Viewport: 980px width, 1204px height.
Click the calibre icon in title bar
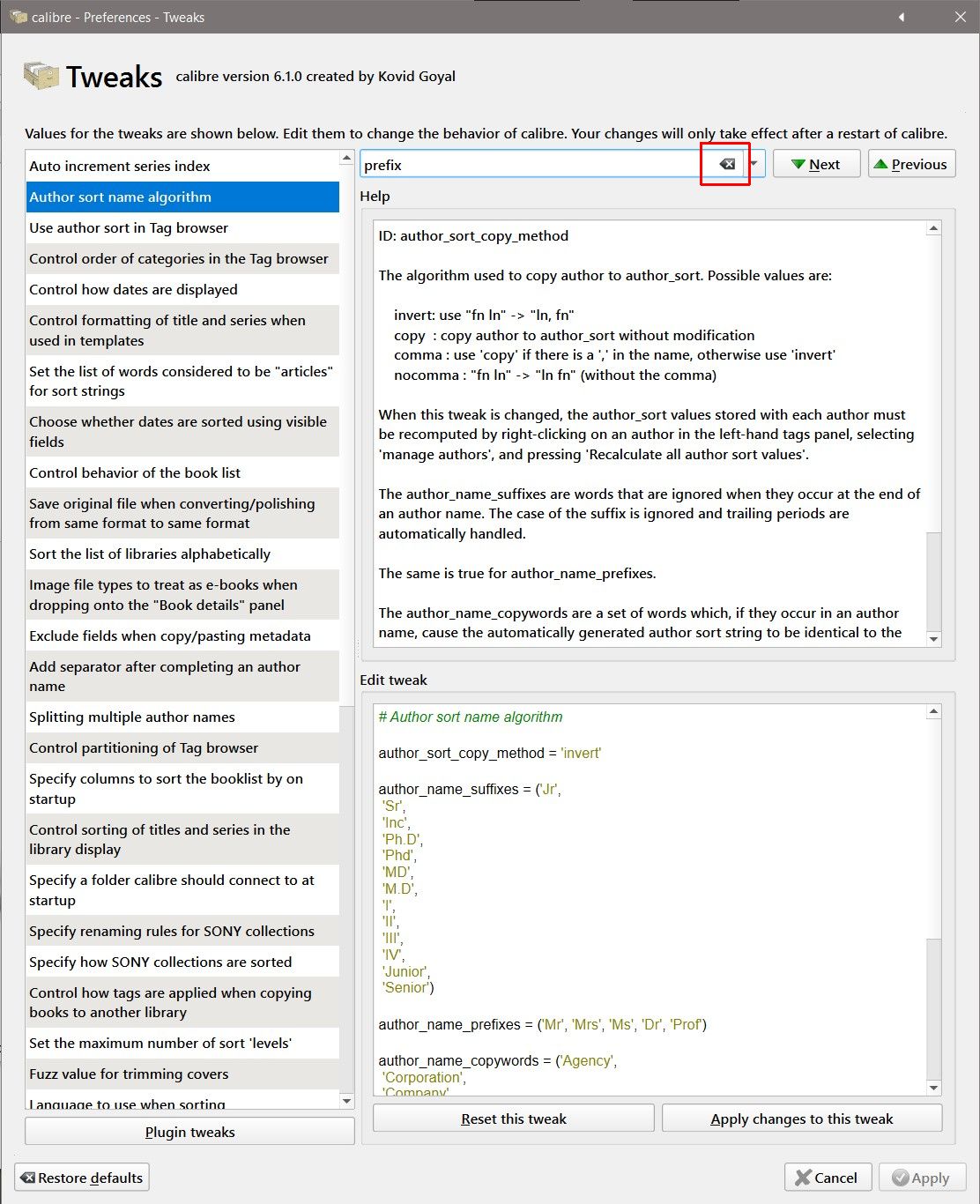[18, 17]
